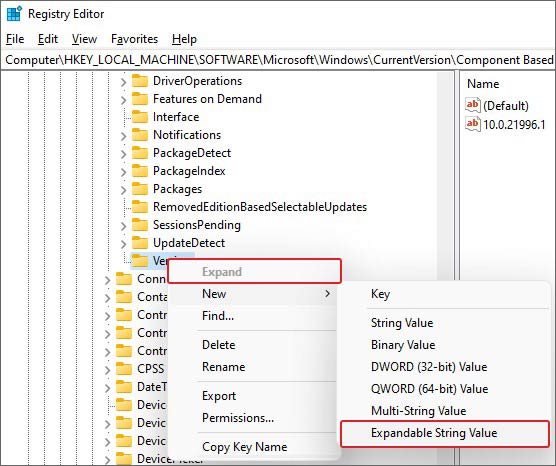Expand the CPSS key
Image resolution: width=556 pixels, height=466 pixels.
click(x=107, y=370)
